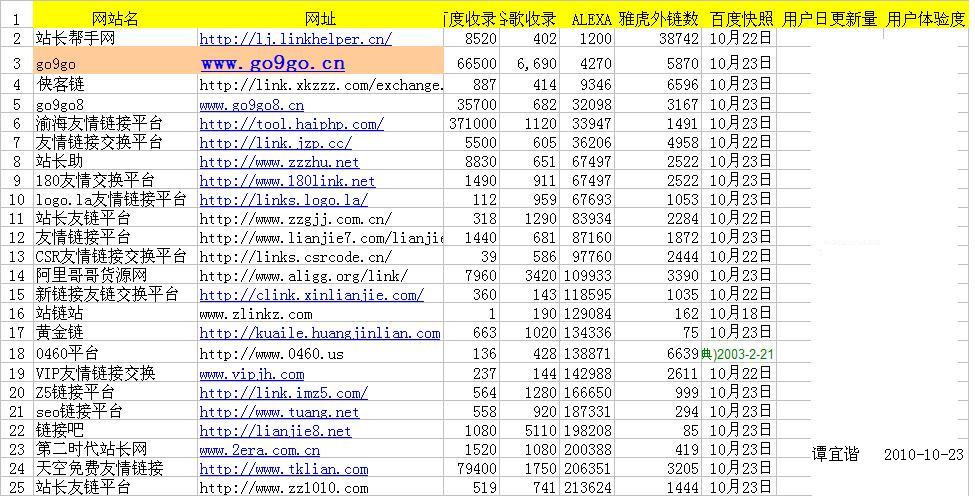Click the cell containing 谭宜谐
Viewport: 975px width, 498px height.
click(835, 454)
